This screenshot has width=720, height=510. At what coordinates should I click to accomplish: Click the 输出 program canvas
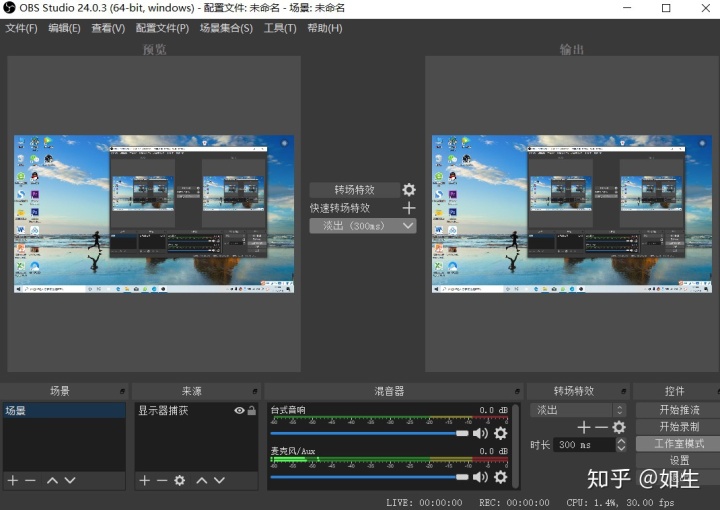tap(572, 214)
